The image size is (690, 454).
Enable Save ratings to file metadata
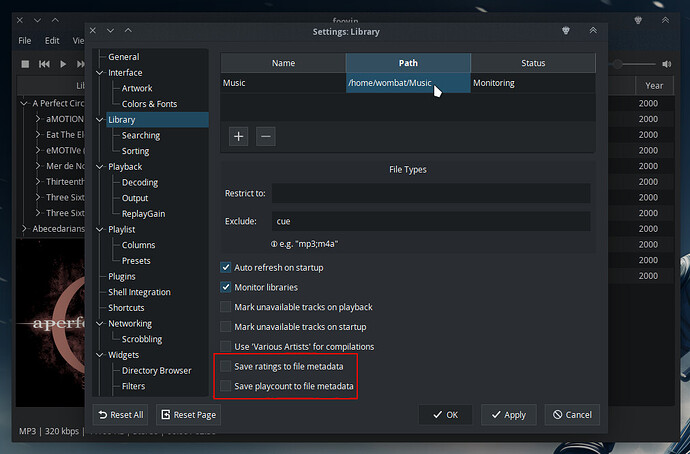[226, 366]
